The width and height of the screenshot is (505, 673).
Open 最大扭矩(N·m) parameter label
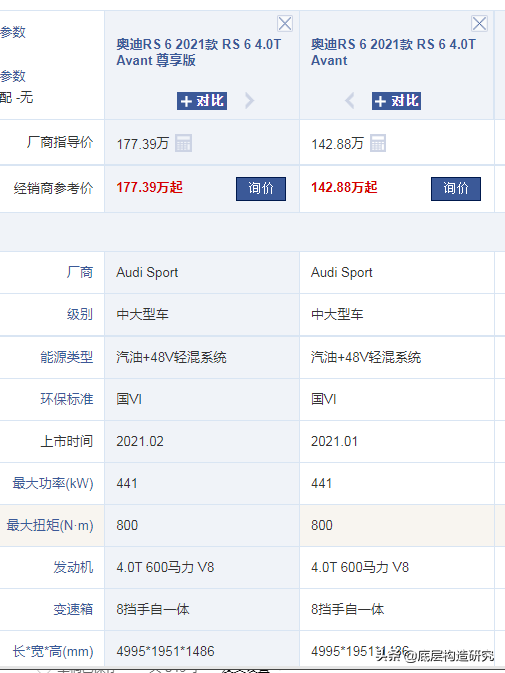50,525
